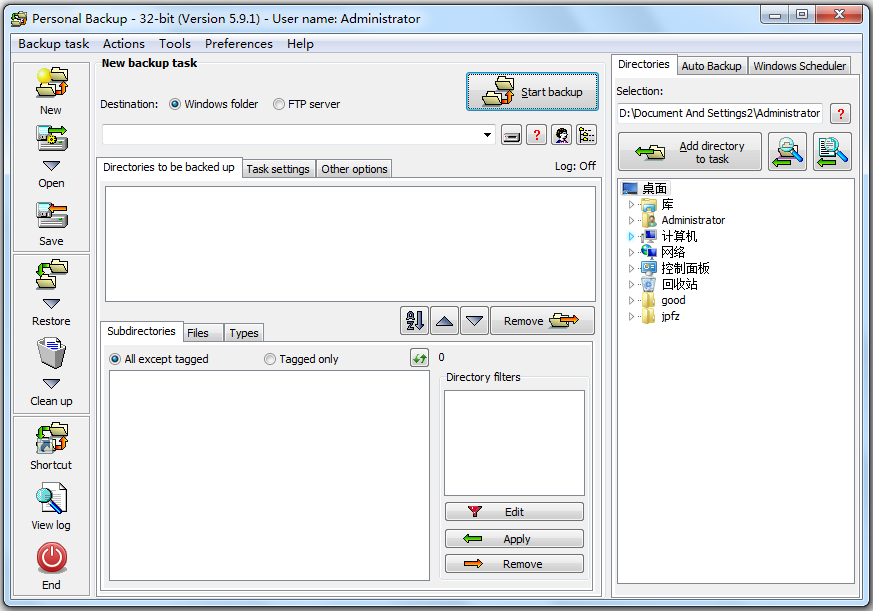Click the person icon near destination field
873x611 pixels.
tap(561, 135)
